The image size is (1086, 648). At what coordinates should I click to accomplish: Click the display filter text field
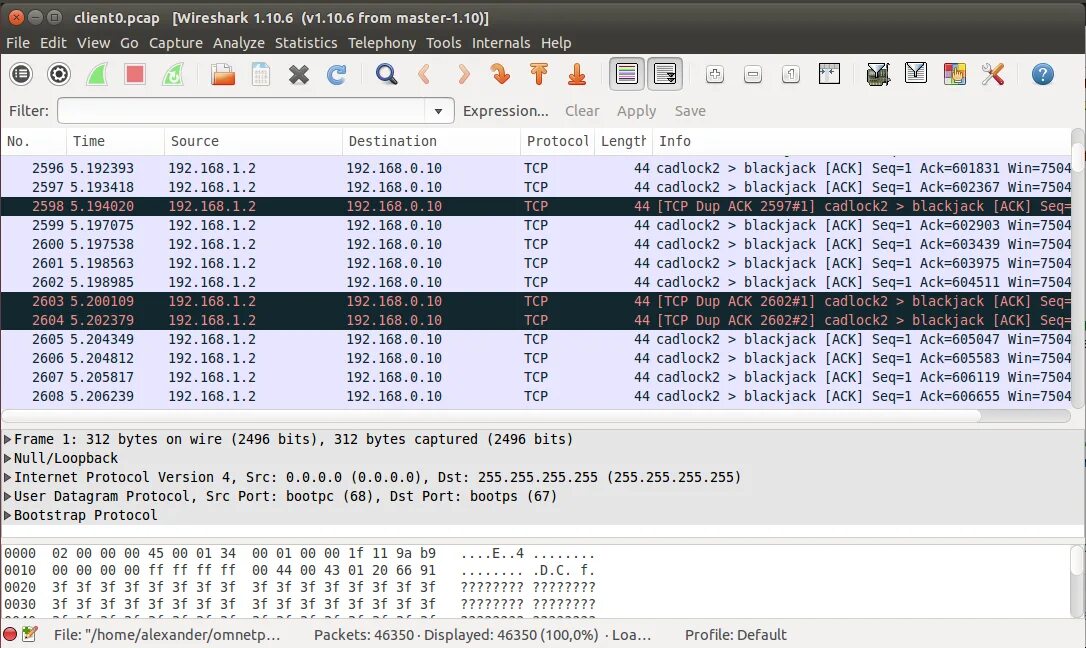coord(242,111)
